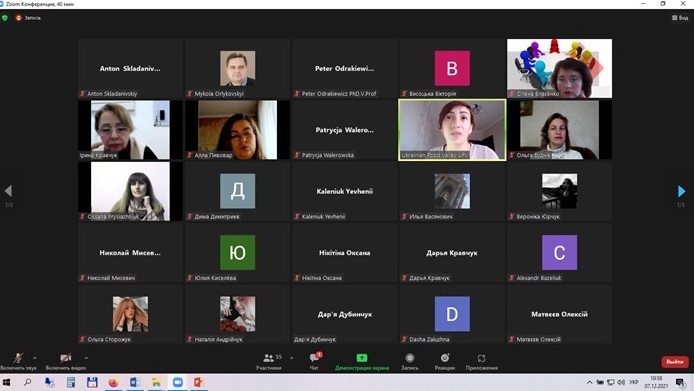This screenshot has width=694, height=391.
Task: Go to previous gallery page with left arrow
Action: (8, 191)
